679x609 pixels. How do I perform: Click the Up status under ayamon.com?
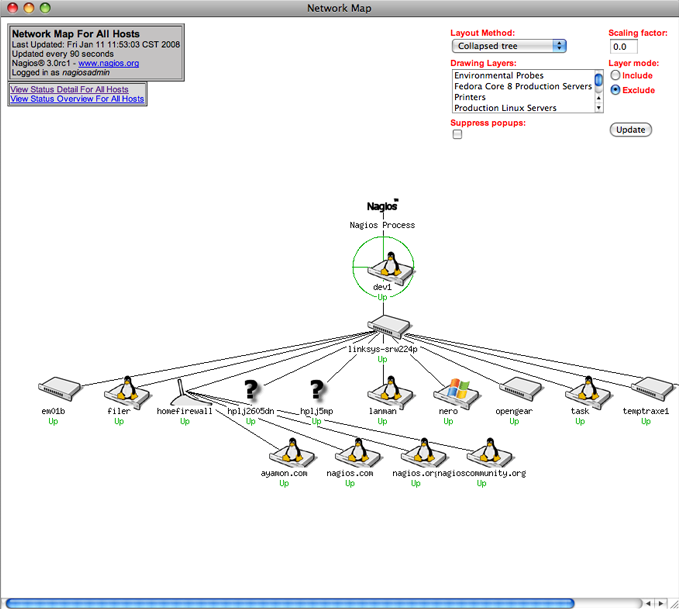pyautogui.click(x=284, y=483)
